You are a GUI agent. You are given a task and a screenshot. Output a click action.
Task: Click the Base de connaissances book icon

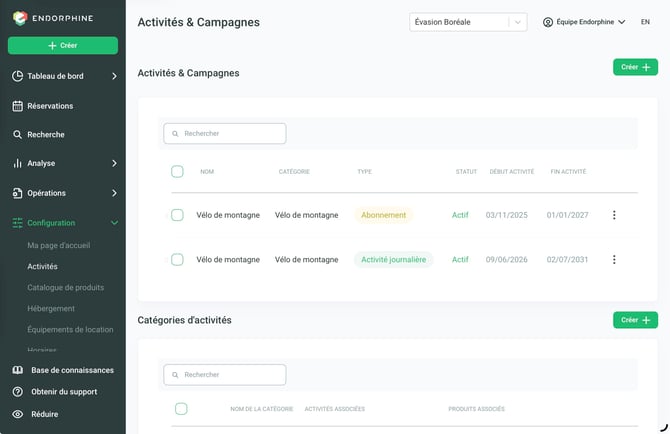tap(18, 370)
